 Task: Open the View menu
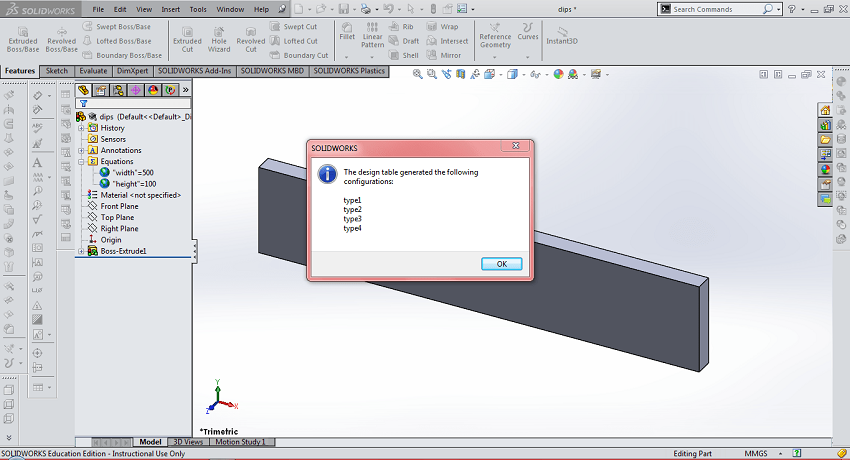click(144, 9)
